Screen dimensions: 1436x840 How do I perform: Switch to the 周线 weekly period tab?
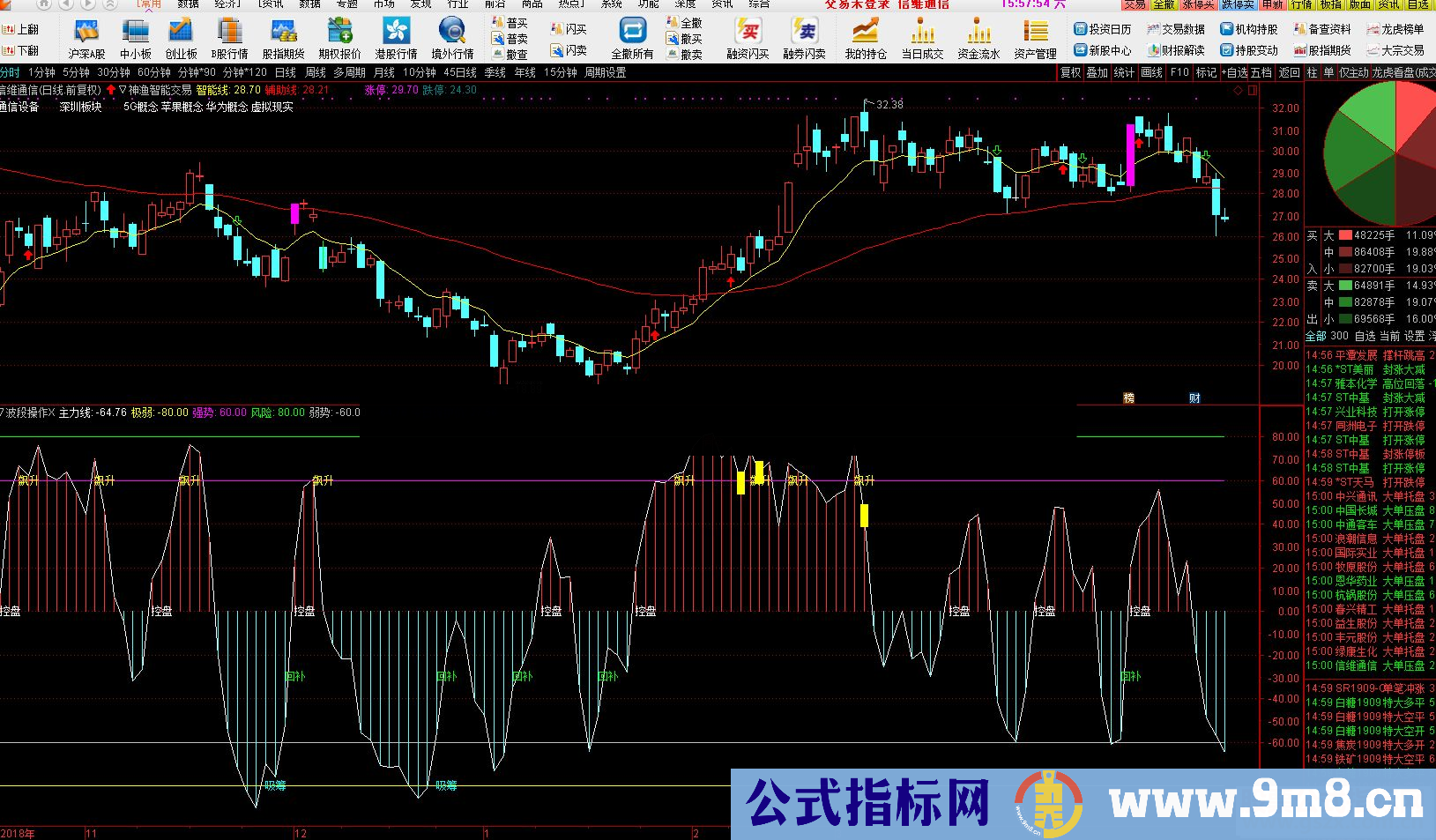[x=316, y=72]
